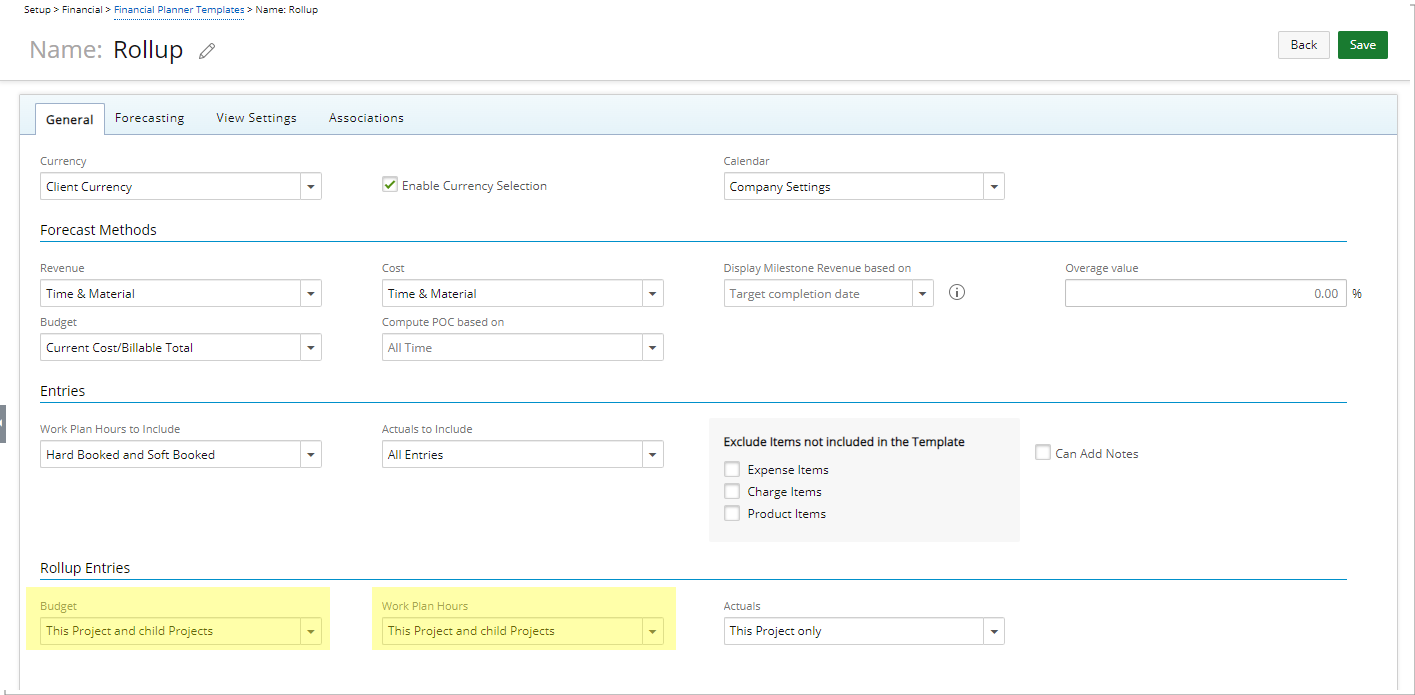This screenshot has width=1415, height=695.
Task: Click the Rollup name heading text
Action: click(148, 50)
